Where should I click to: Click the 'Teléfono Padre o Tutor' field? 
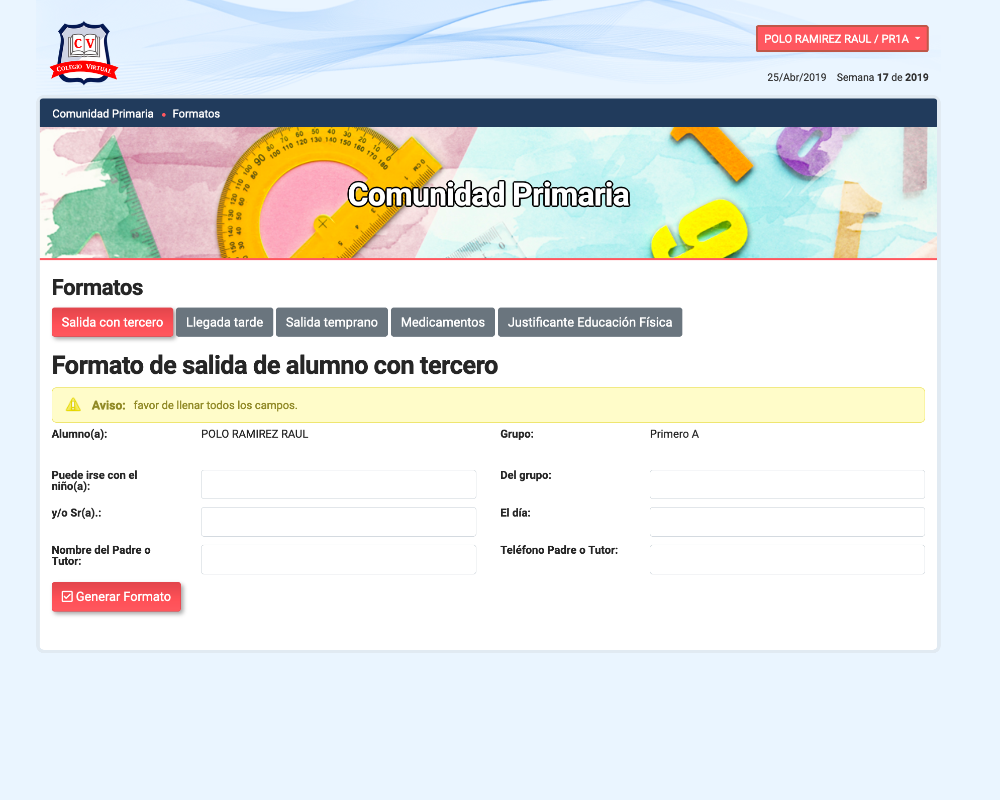tap(786, 560)
